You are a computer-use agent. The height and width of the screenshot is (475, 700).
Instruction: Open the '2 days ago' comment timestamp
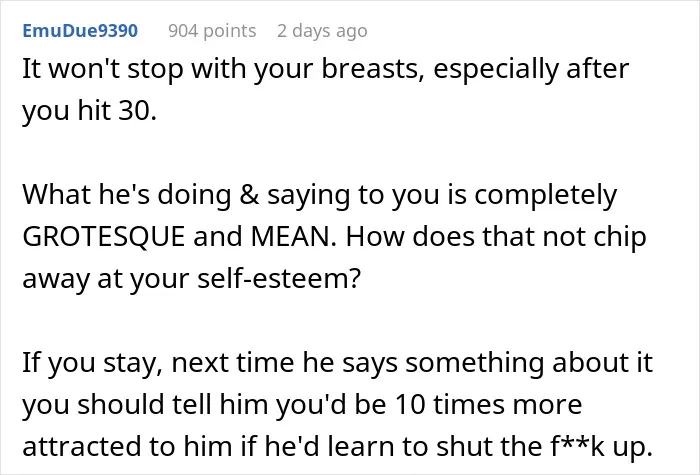pyautogui.click(x=322, y=31)
